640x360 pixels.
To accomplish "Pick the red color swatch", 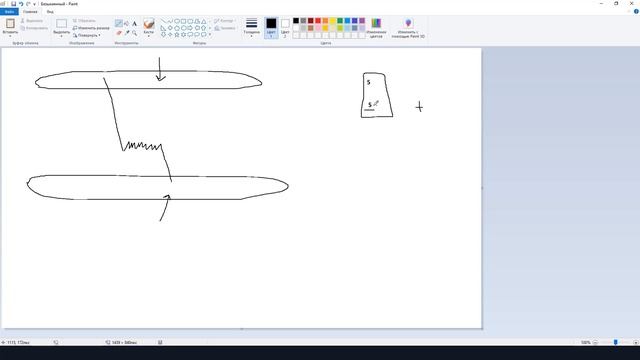I will tap(318, 21).
